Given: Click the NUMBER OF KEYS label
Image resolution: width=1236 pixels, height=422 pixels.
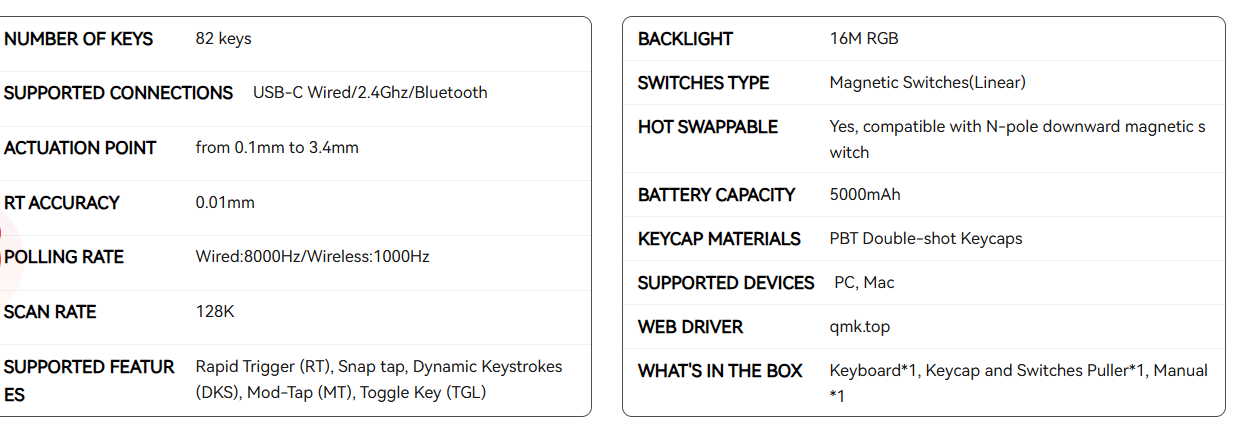Looking at the screenshot, I should (79, 39).
